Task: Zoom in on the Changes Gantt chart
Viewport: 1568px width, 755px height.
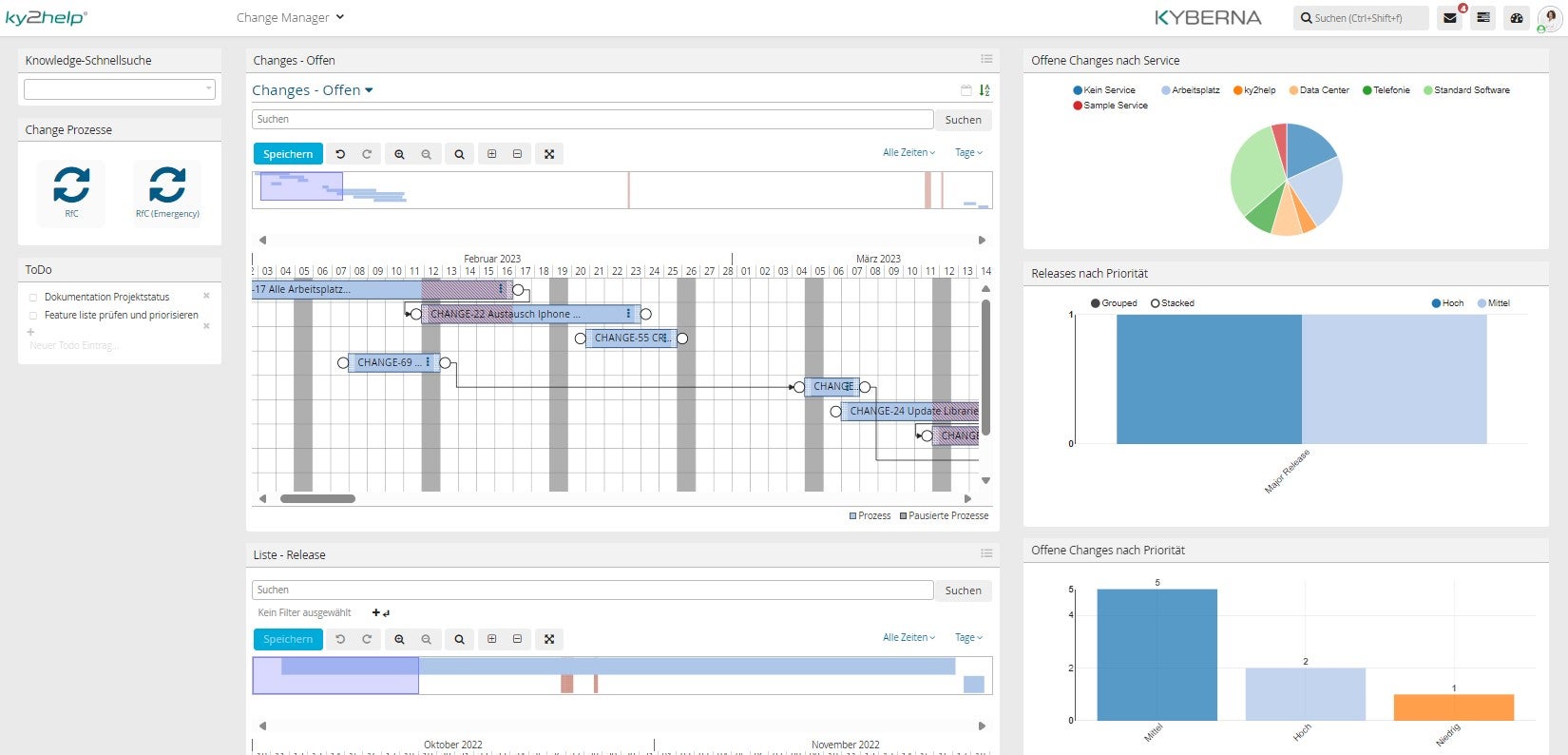Action: point(399,154)
